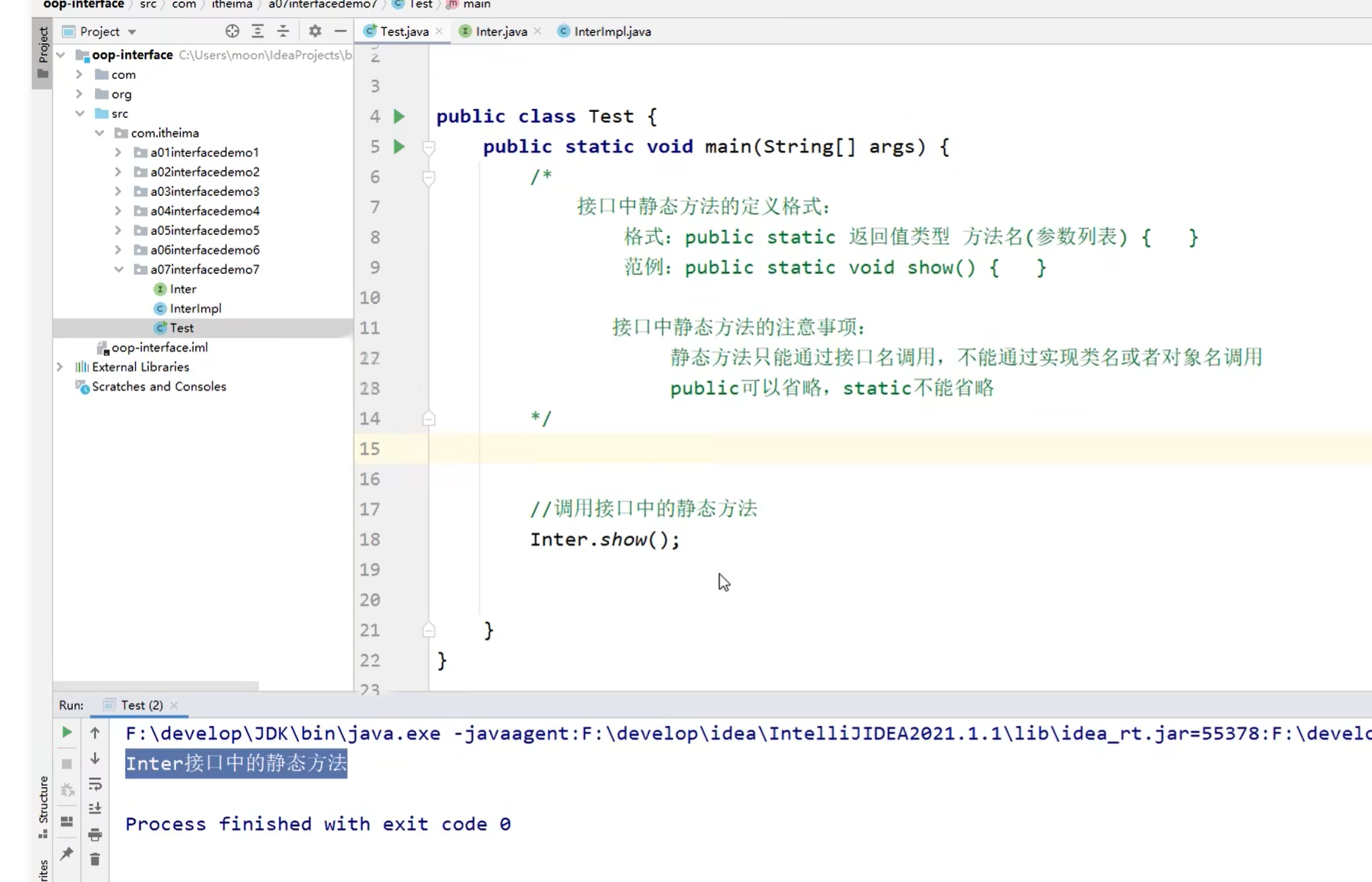Open the Structure tool window tab
Viewport: 1372px width, 882px height.
pyautogui.click(x=43, y=807)
